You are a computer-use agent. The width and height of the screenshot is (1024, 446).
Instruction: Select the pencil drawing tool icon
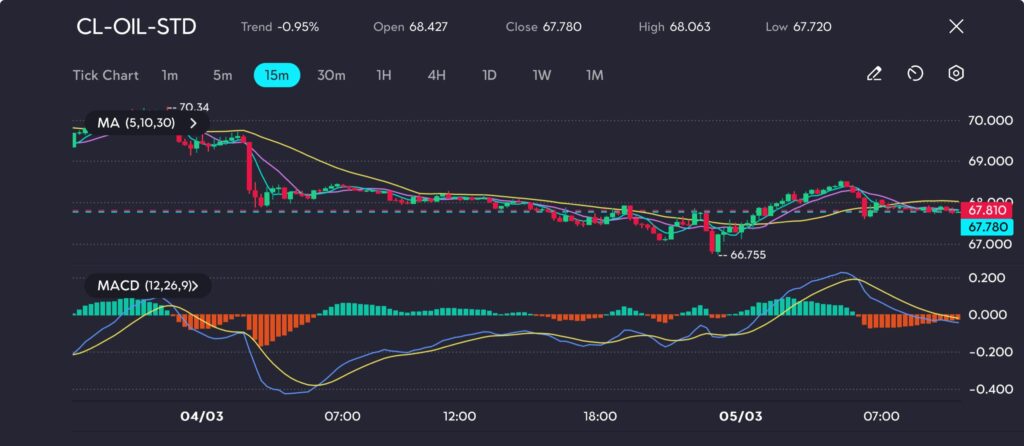click(874, 74)
